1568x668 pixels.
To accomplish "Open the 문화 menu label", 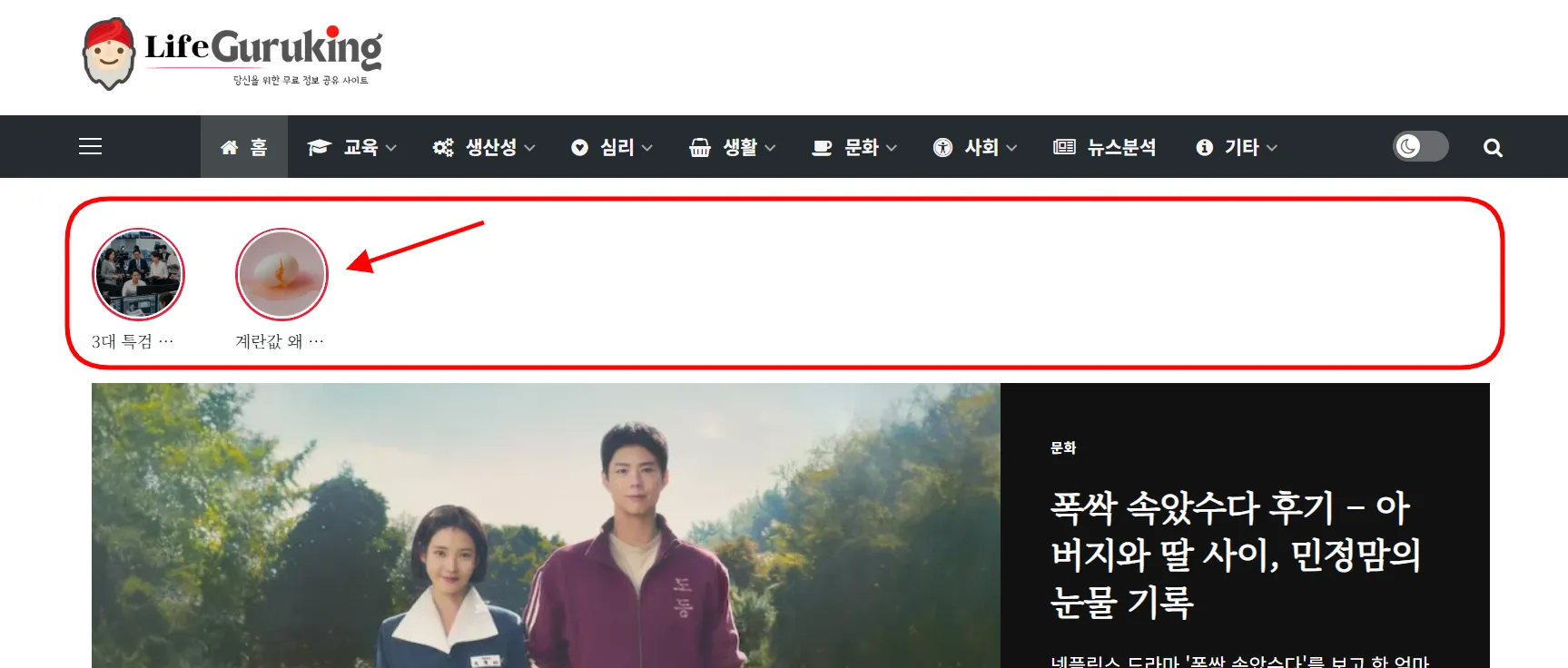I will click(862, 147).
